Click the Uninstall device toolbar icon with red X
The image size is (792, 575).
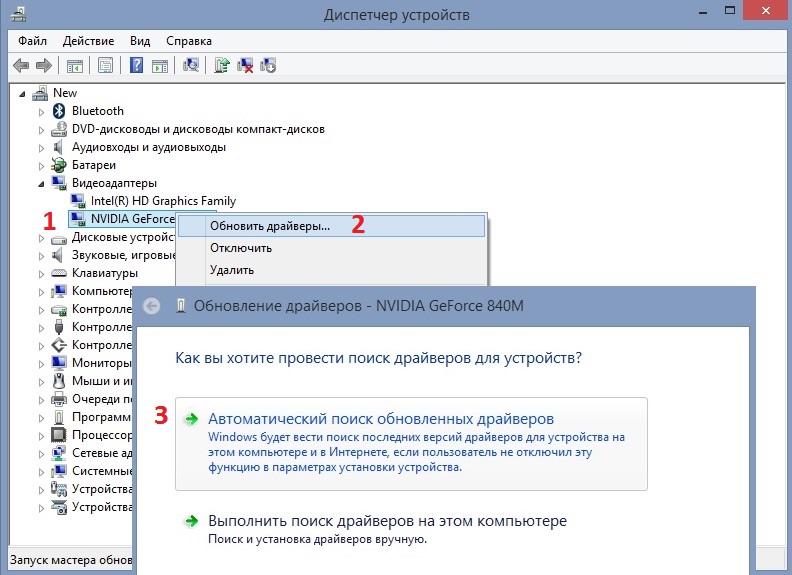click(x=245, y=65)
